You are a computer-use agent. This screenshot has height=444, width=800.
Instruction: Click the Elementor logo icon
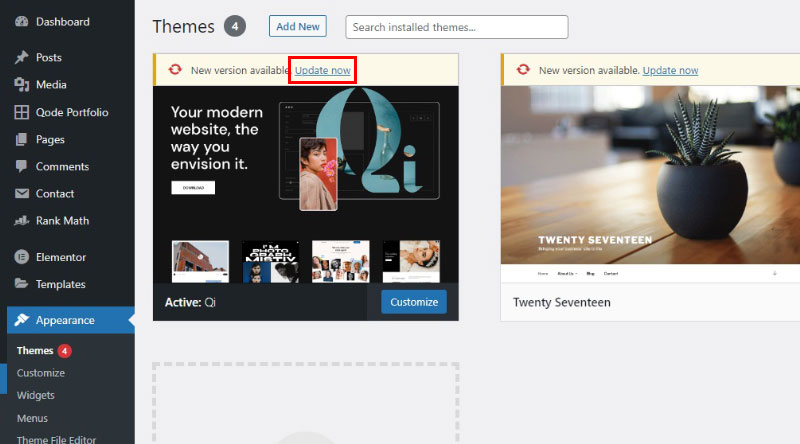tap(21, 257)
